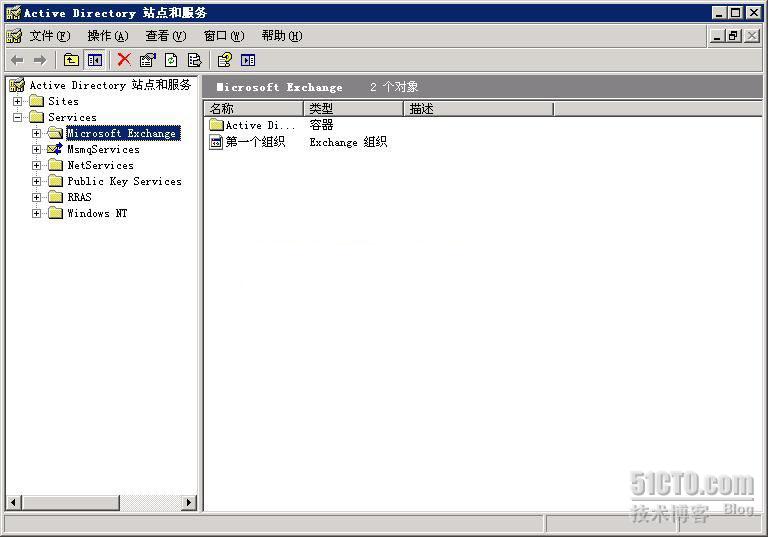This screenshot has width=768, height=537.
Task: Click the tree pane horizontal scrollbar thumb
Action: tap(71, 502)
